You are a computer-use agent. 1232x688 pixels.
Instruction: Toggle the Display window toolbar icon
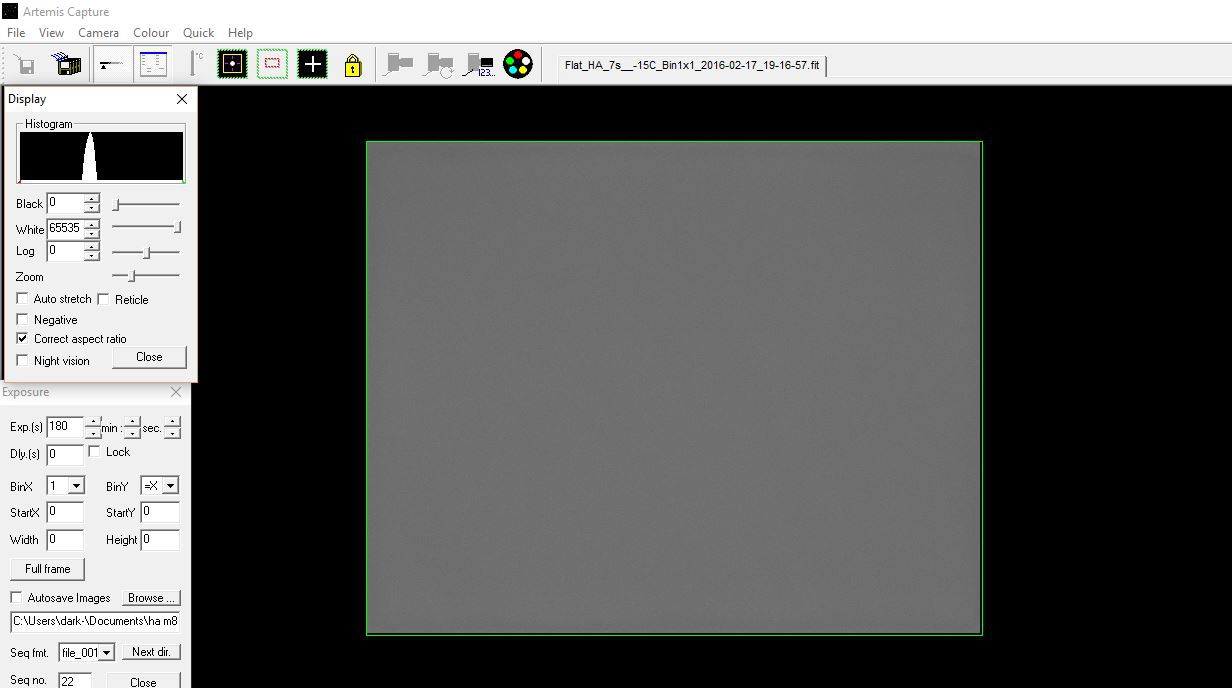111,65
